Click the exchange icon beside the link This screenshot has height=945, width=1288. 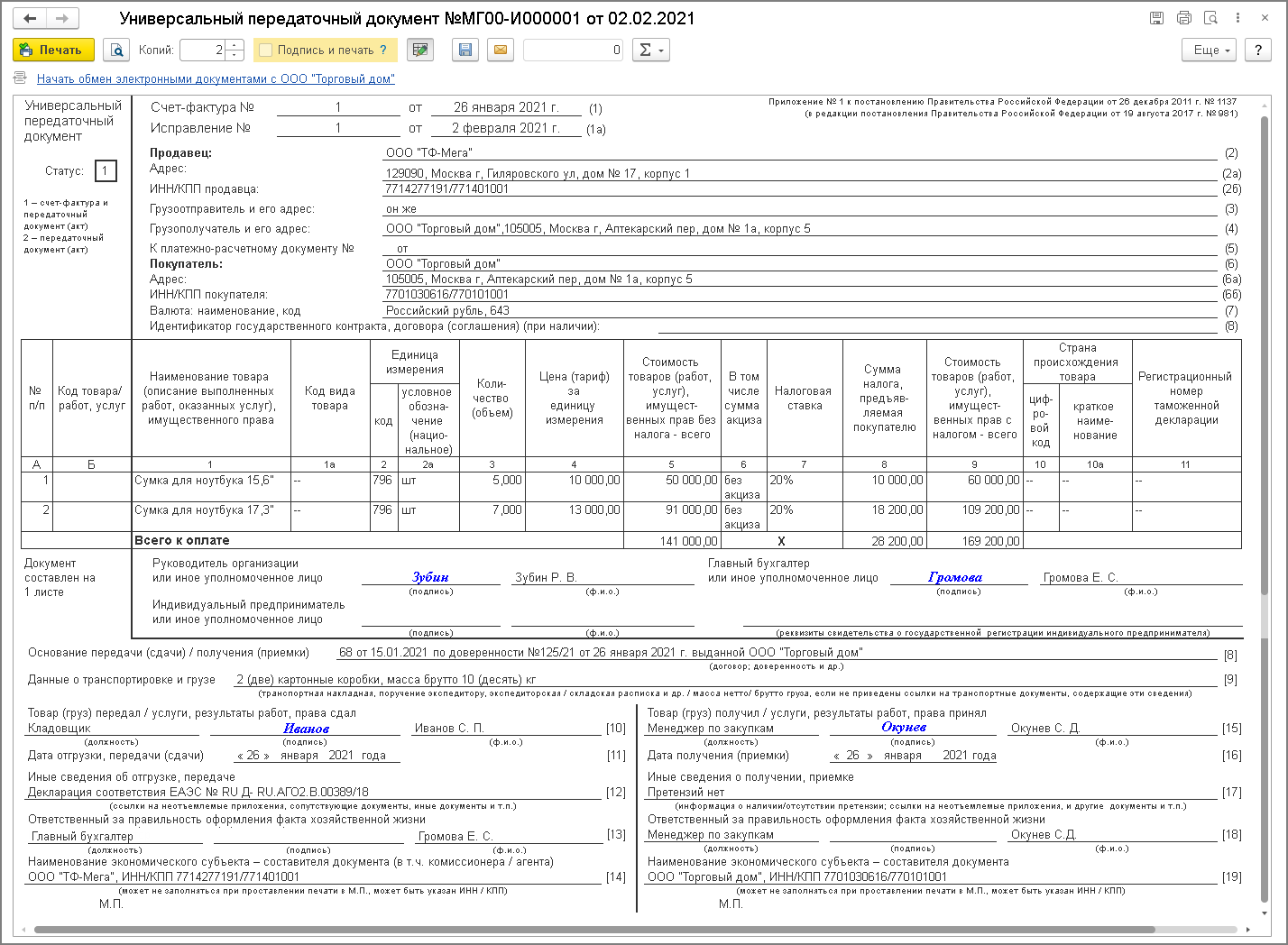click(21, 78)
